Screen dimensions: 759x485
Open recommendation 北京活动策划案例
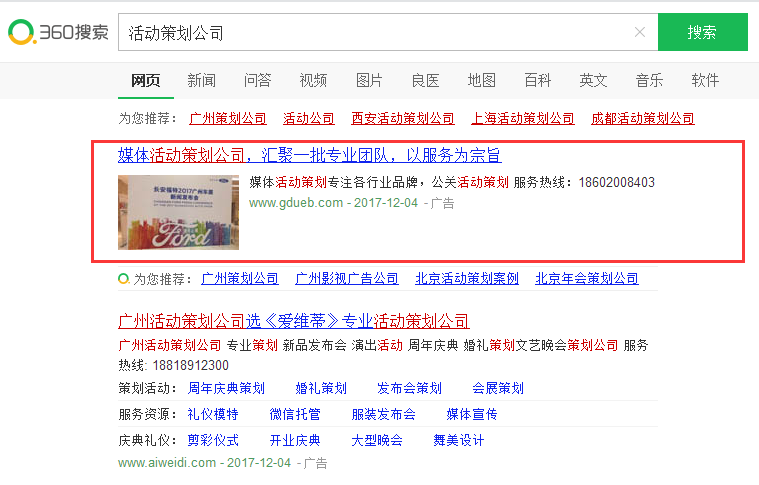coord(467,279)
